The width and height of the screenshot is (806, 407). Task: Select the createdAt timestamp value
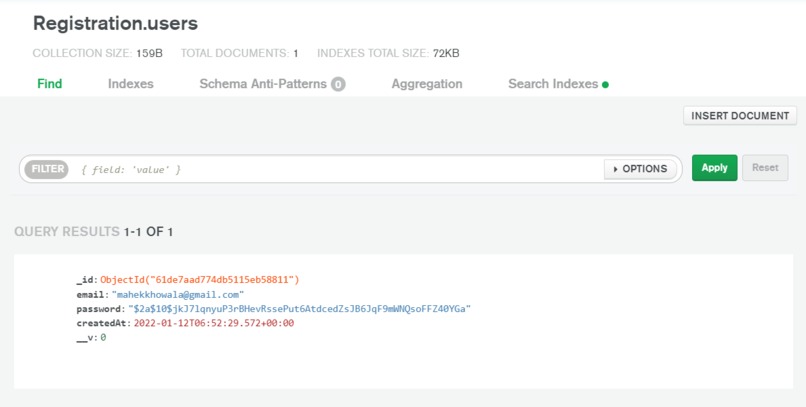tap(214, 323)
